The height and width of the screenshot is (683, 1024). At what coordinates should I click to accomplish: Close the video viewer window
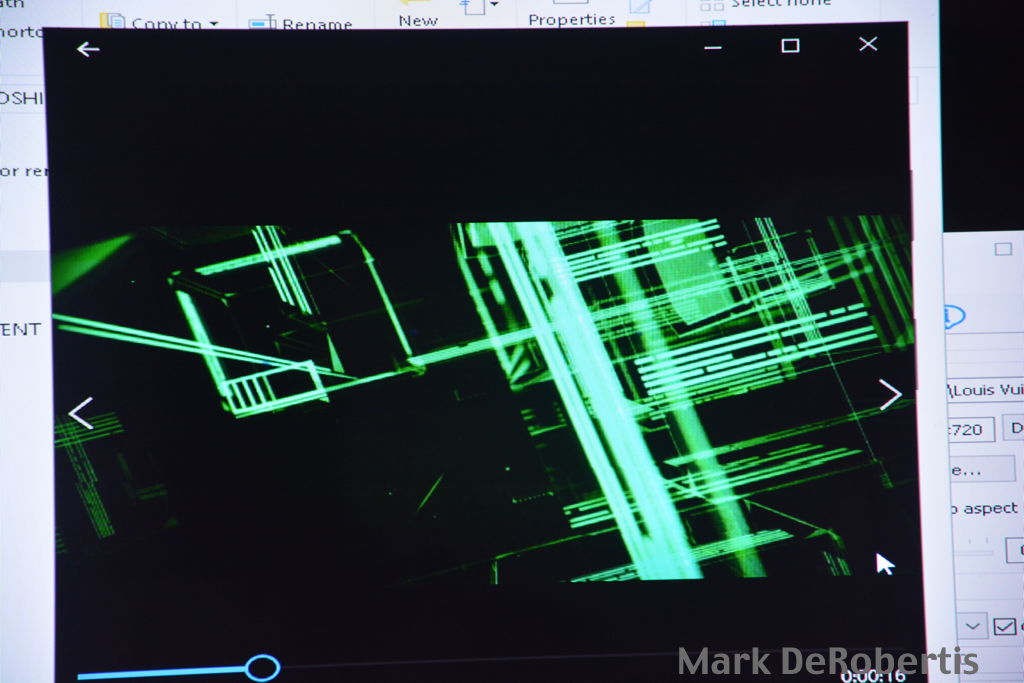click(868, 44)
